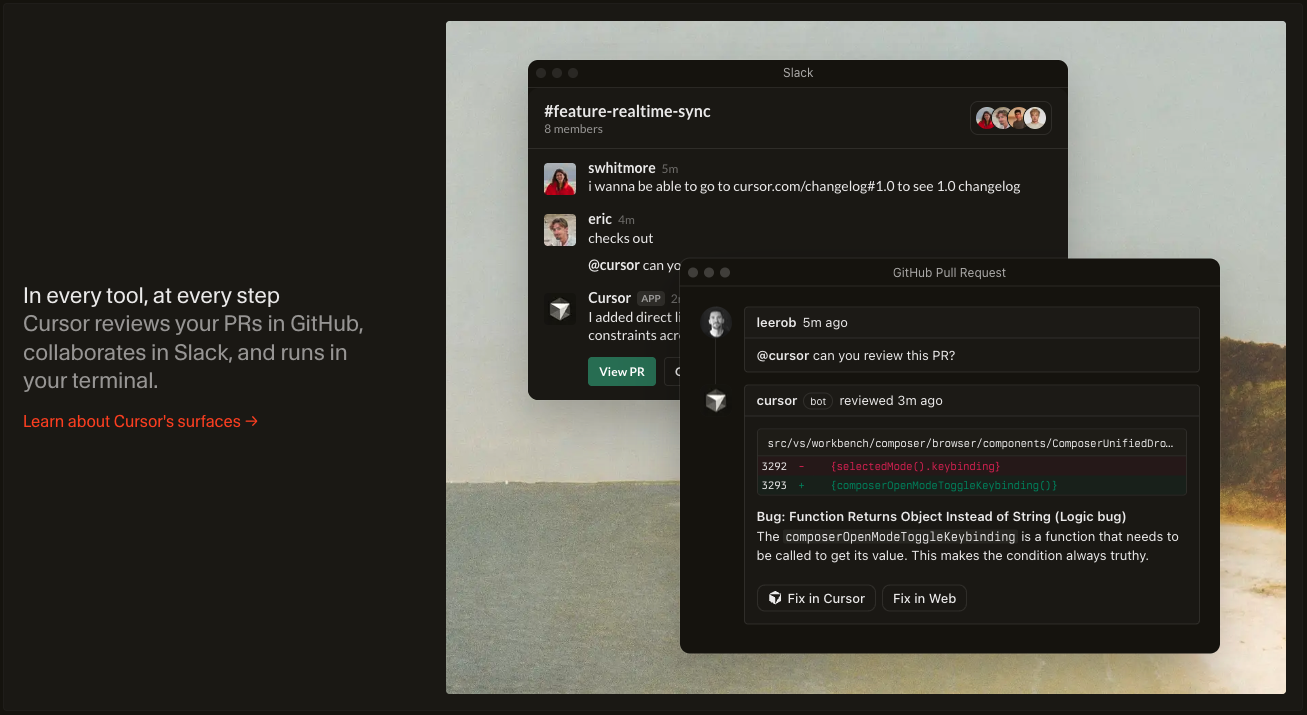The height and width of the screenshot is (715, 1307).
Task: Click the Cursor app cube icon in Slack
Action: pos(560,309)
